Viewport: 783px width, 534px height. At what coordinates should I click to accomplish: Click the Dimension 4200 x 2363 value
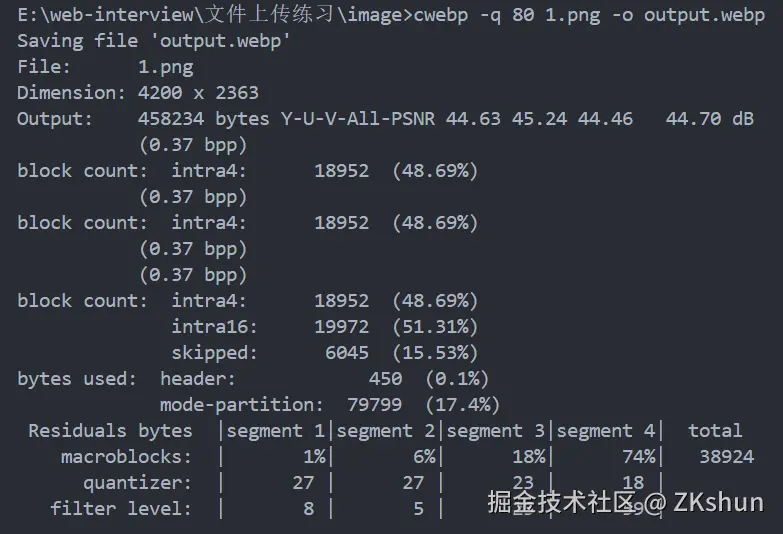198,93
